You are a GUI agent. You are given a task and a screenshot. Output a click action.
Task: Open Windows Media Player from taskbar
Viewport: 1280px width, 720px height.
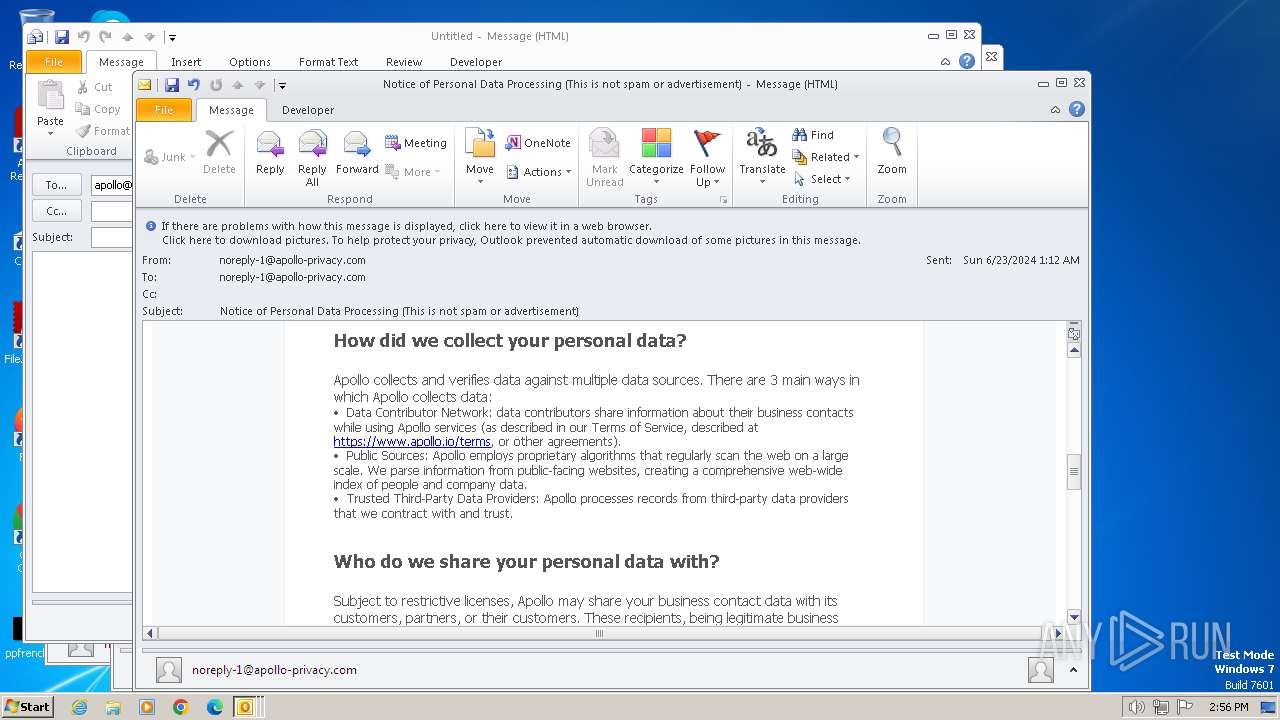(147, 707)
